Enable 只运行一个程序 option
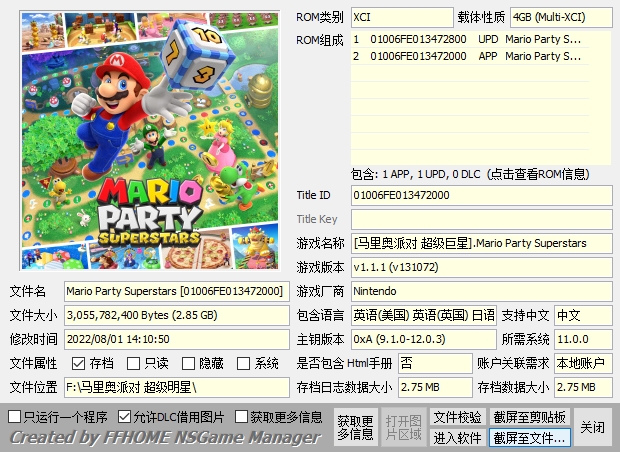620x452 pixels. pos(15,416)
